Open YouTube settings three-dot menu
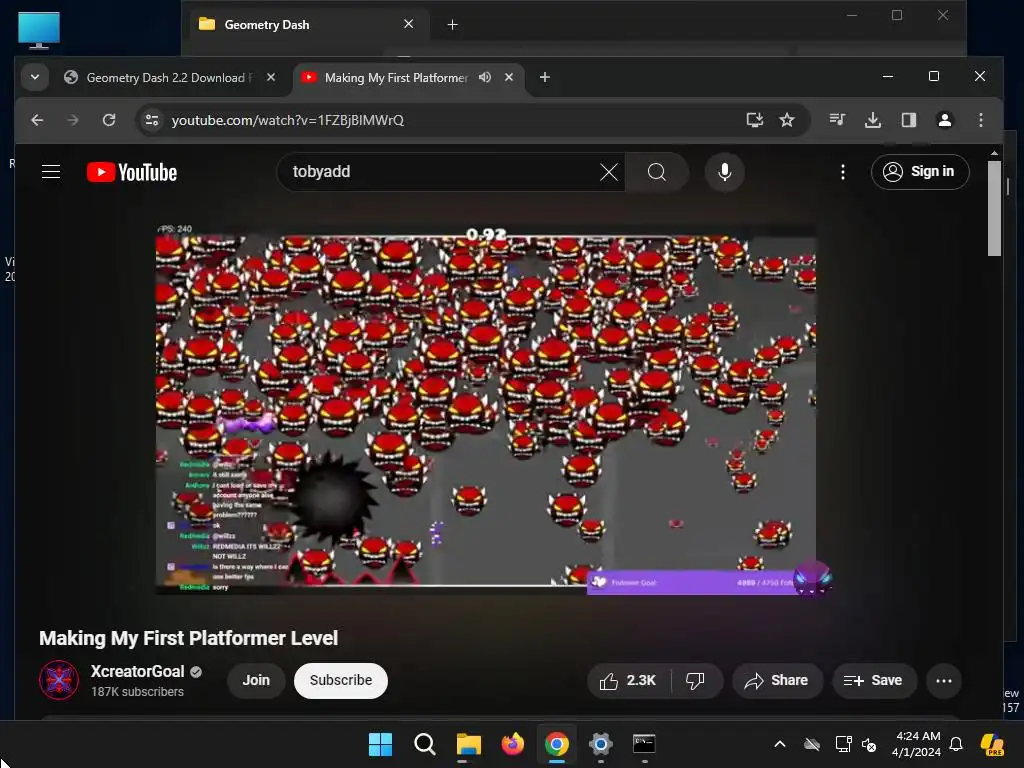The height and width of the screenshot is (768, 1024). (842, 172)
